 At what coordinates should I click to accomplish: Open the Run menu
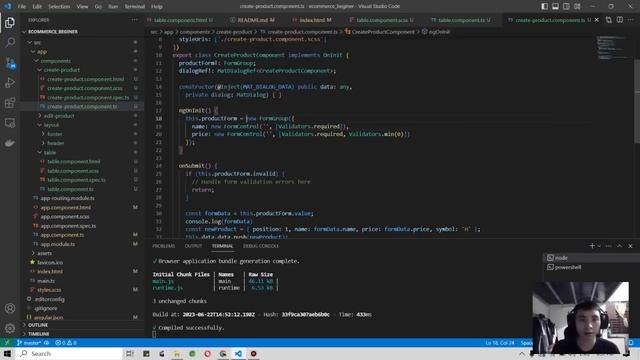point(113,7)
